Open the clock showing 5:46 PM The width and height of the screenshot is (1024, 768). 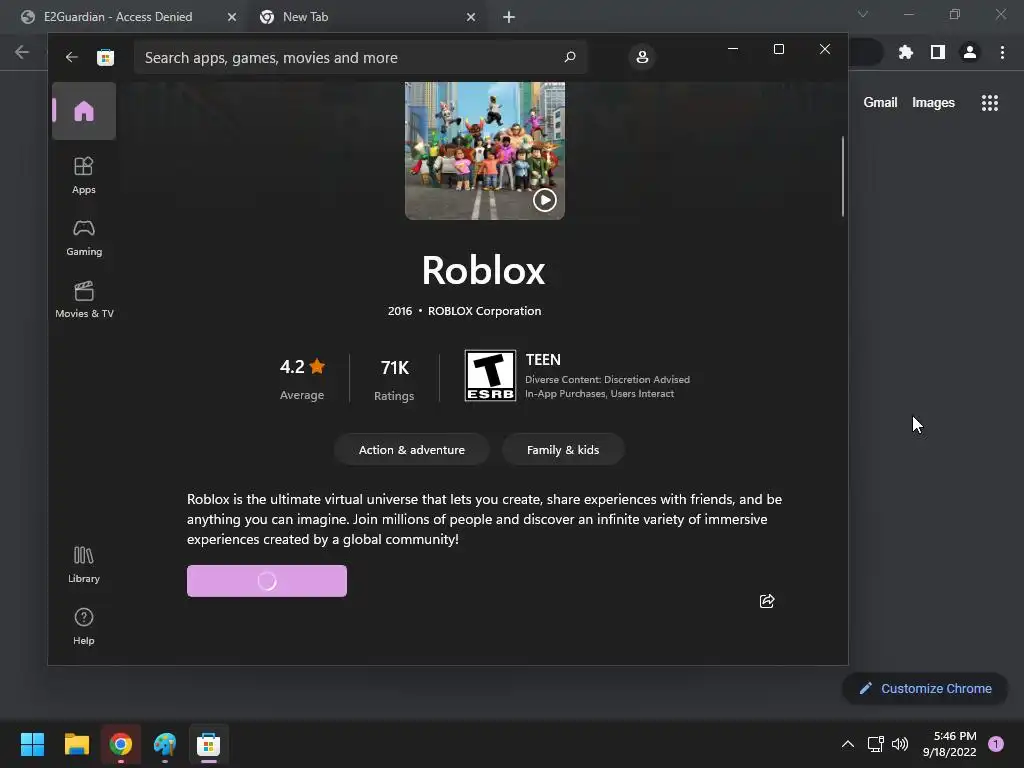[x=950, y=744]
